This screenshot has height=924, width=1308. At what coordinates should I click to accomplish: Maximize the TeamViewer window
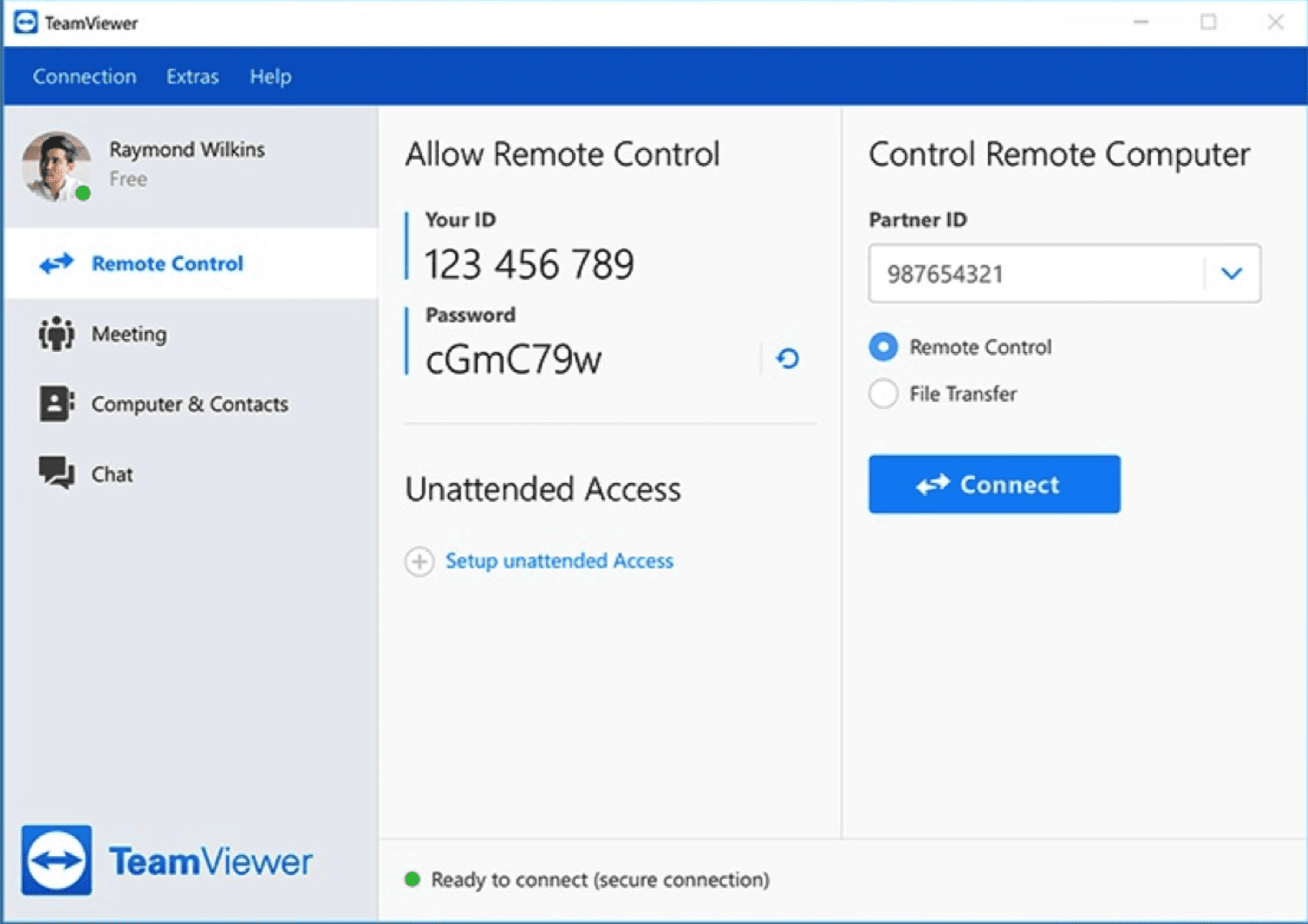tap(1209, 22)
